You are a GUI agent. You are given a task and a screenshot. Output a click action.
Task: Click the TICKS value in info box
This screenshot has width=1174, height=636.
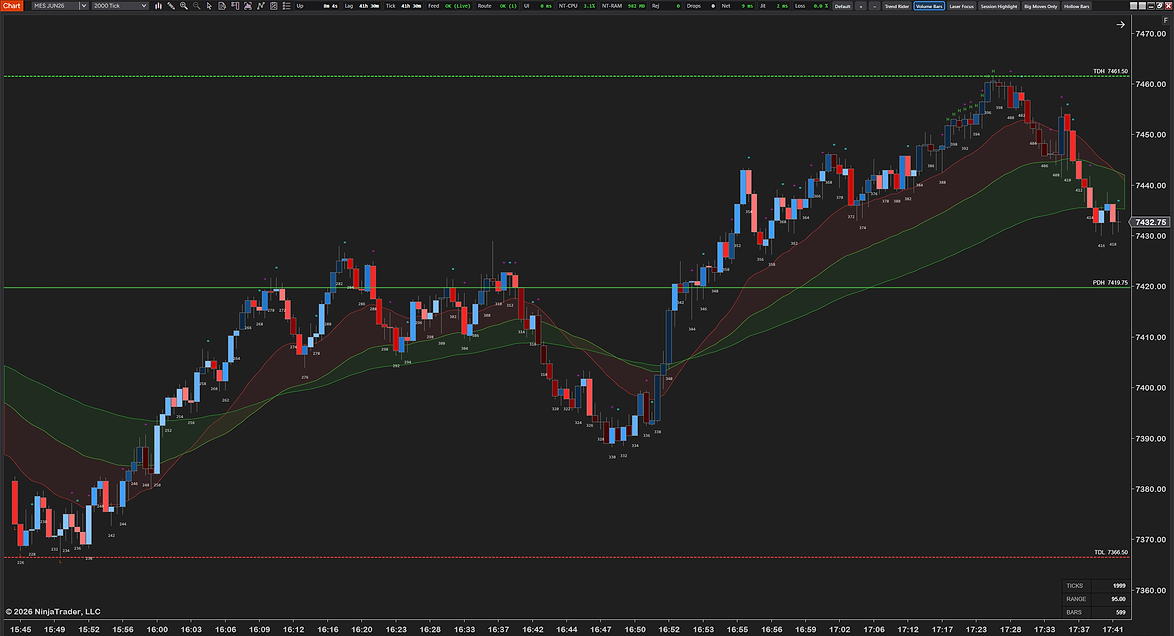[1119, 586]
